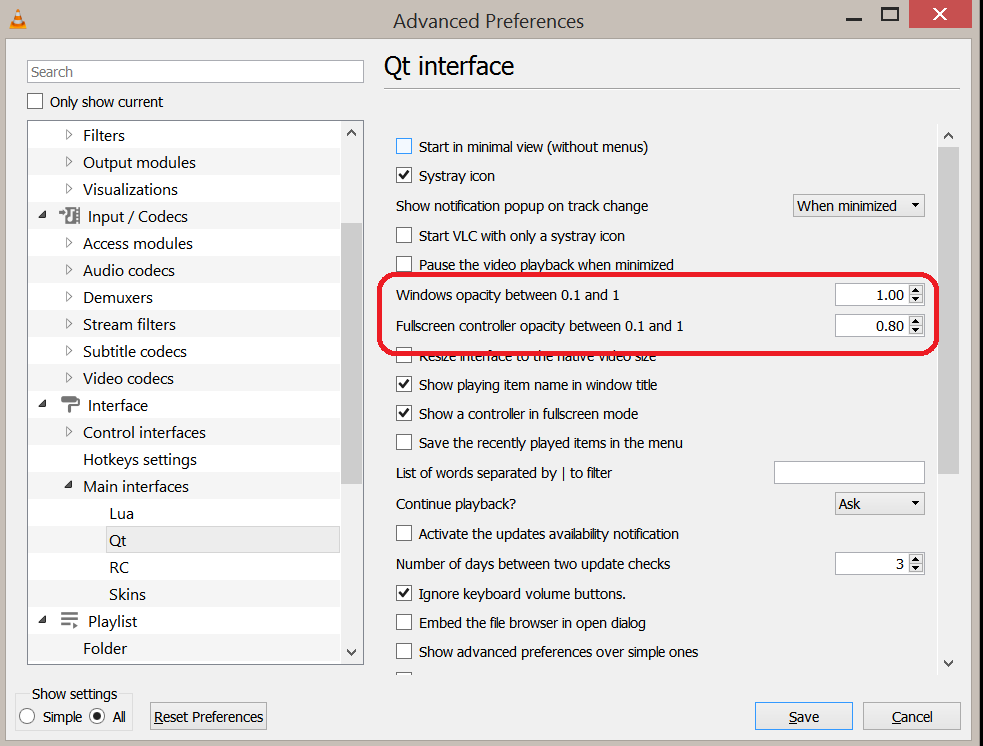Image resolution: width=983 pixels, height=746 pixels.
Task: Open the Continue playback Ask dropdown
Action: coord(880,503)
